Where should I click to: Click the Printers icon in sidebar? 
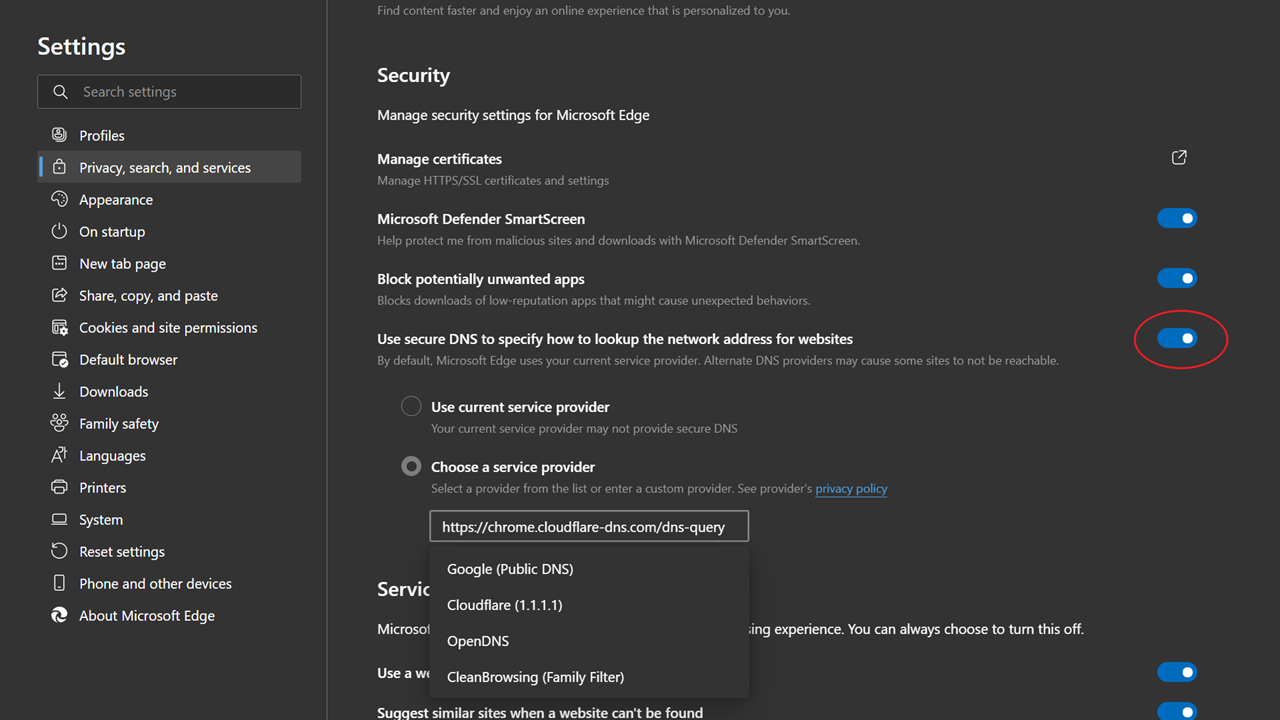pos(59,487)
